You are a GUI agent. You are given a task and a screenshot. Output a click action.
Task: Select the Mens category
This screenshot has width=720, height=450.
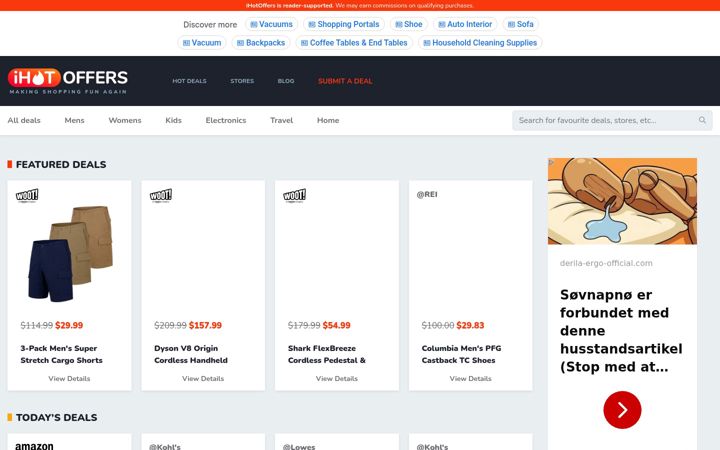click(74, 120)
